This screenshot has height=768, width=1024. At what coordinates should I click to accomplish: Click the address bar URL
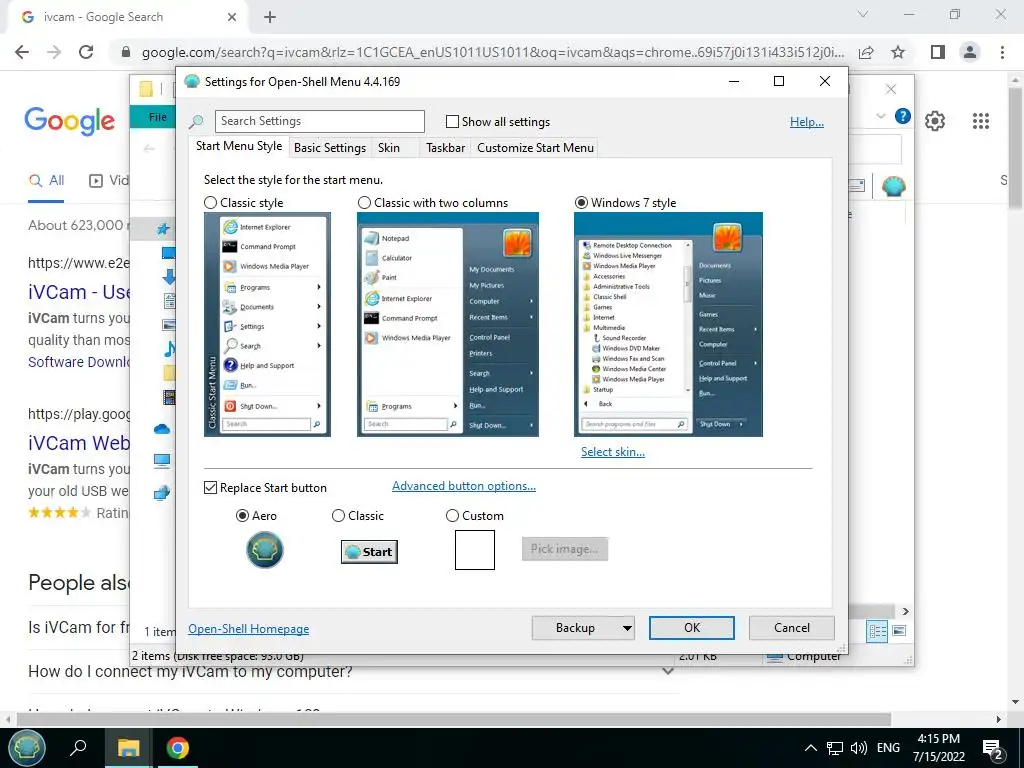(492, 52)
